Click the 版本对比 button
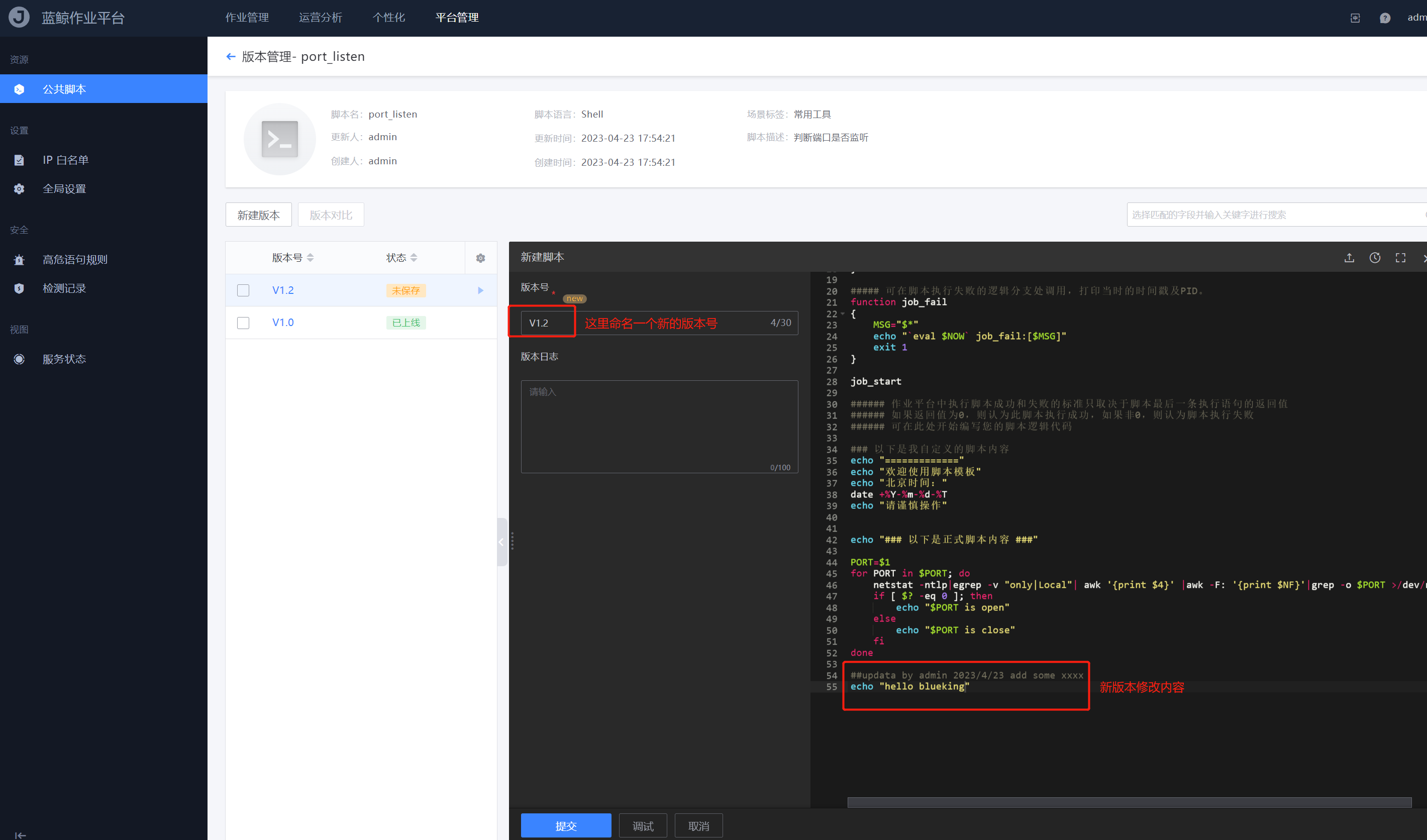This screenshot has height=840, width=1427. tap(331, 215)
